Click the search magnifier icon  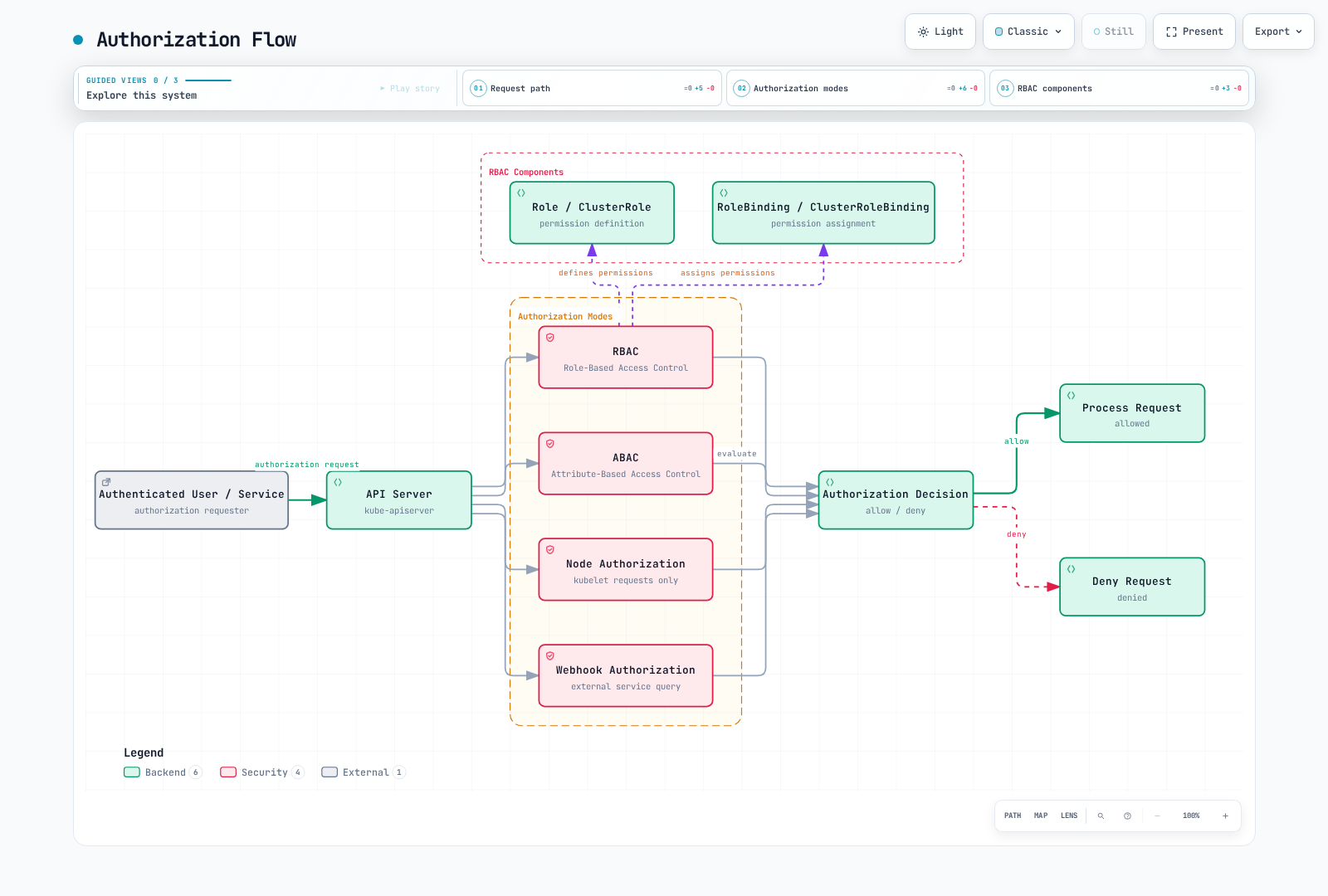click(1101, 816)
